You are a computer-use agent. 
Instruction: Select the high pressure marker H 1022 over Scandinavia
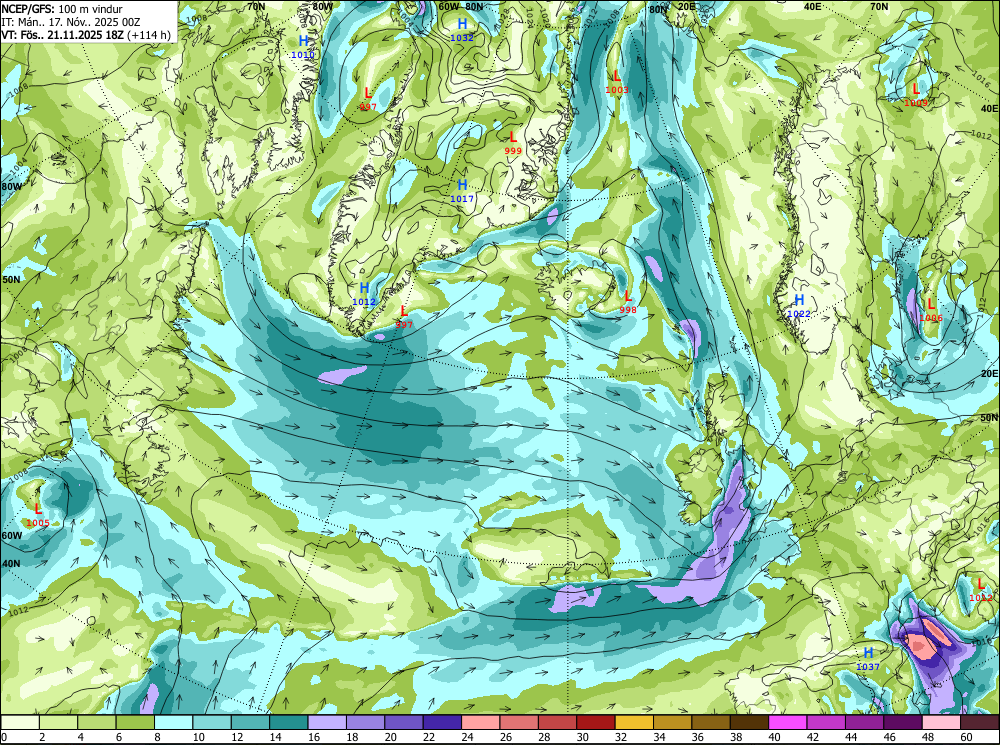[798, 306]
